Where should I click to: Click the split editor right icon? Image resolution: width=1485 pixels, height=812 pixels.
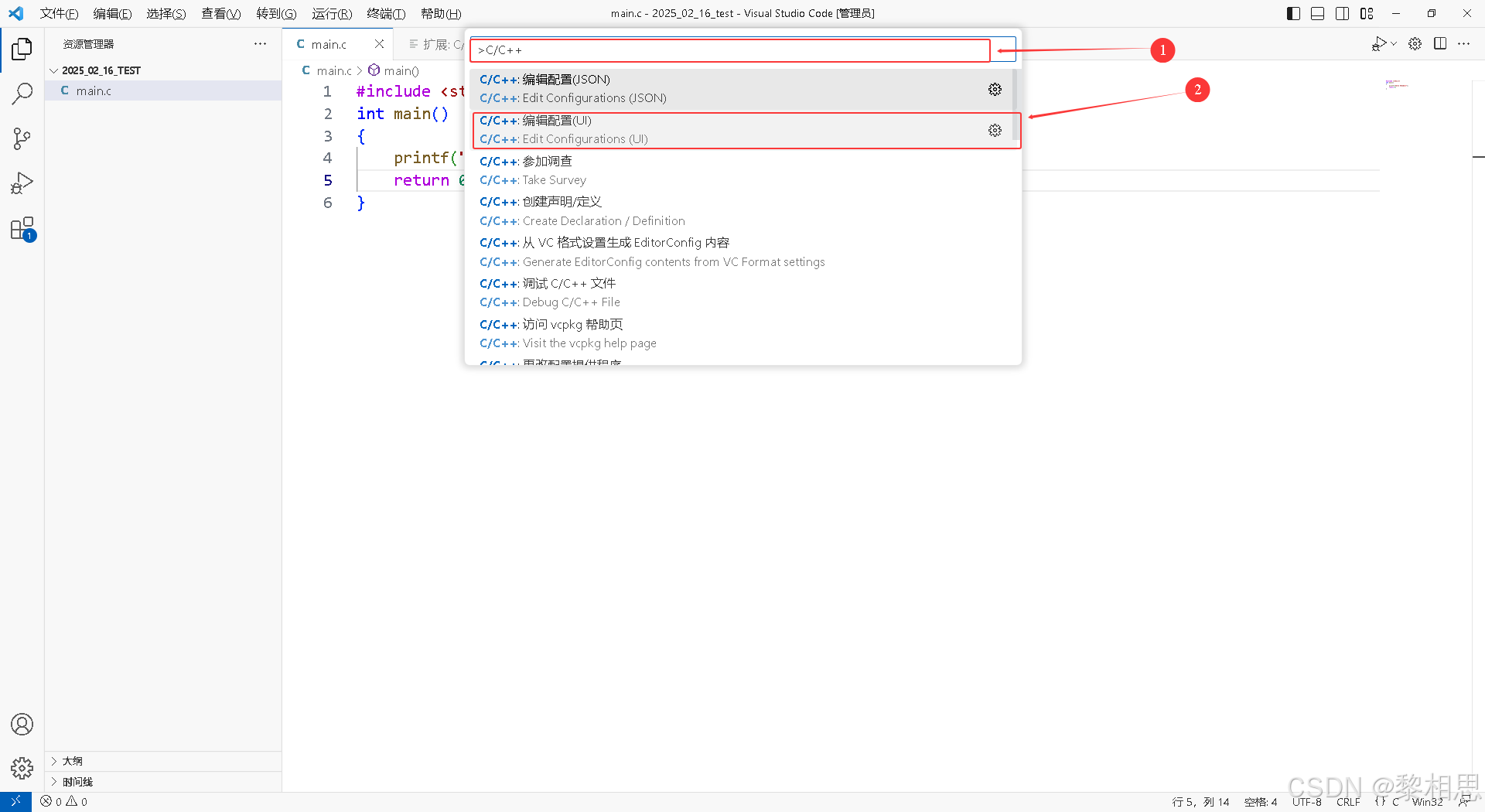click(1440, 44)
